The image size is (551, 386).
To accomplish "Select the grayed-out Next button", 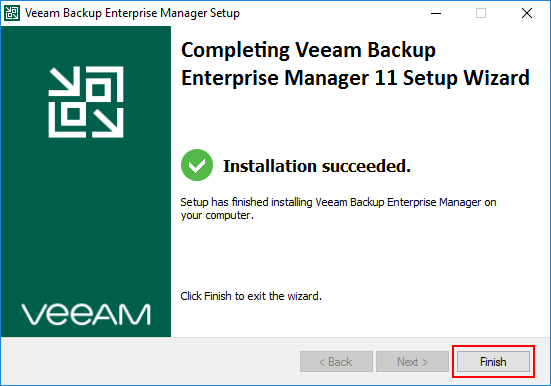I will [x=412, y=361].
